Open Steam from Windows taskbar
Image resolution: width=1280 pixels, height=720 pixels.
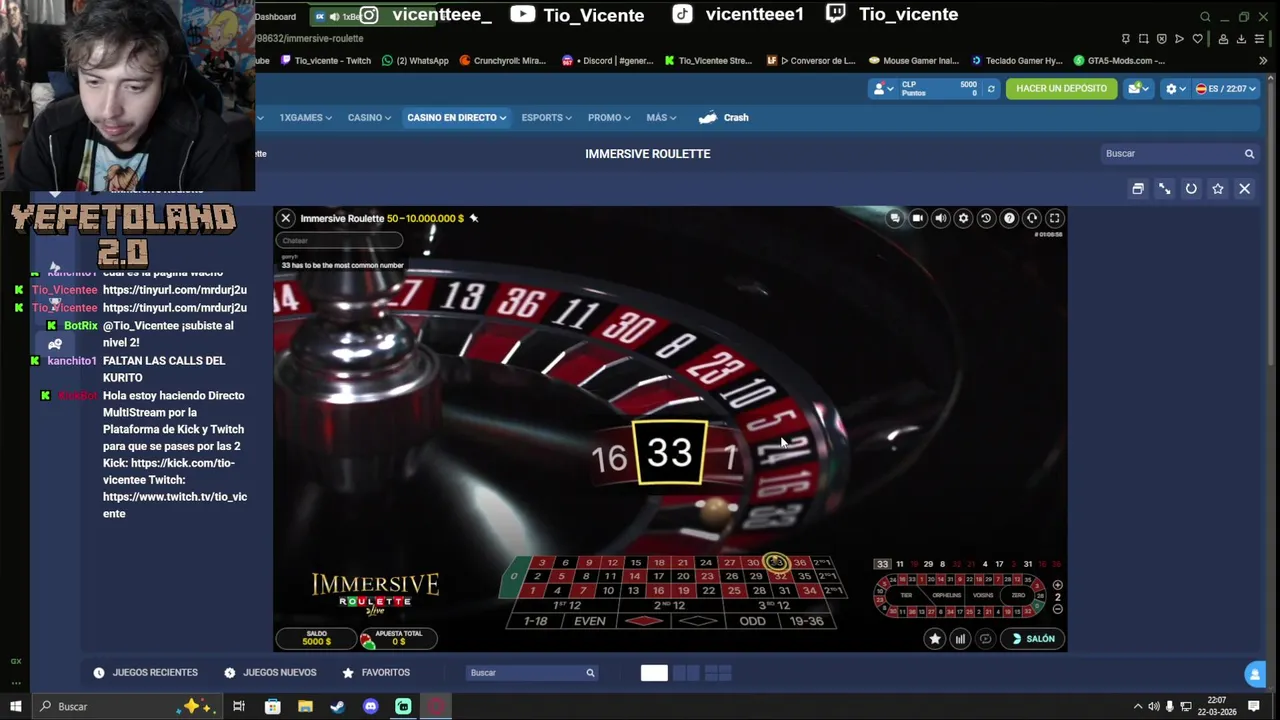click(x=338, y=707)
